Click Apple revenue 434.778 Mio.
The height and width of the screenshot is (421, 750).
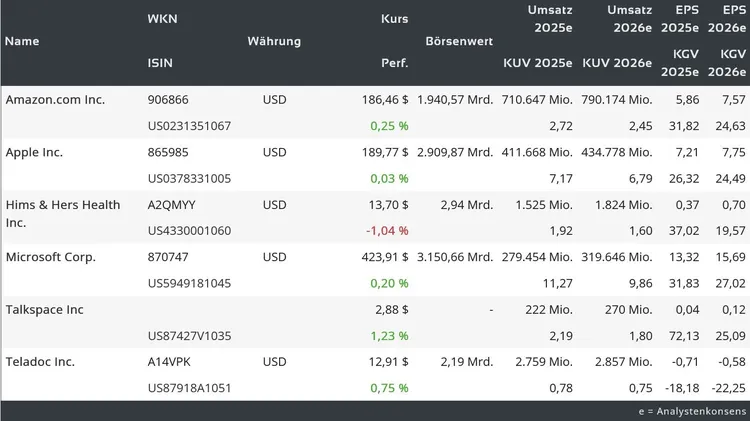(617, 152)
